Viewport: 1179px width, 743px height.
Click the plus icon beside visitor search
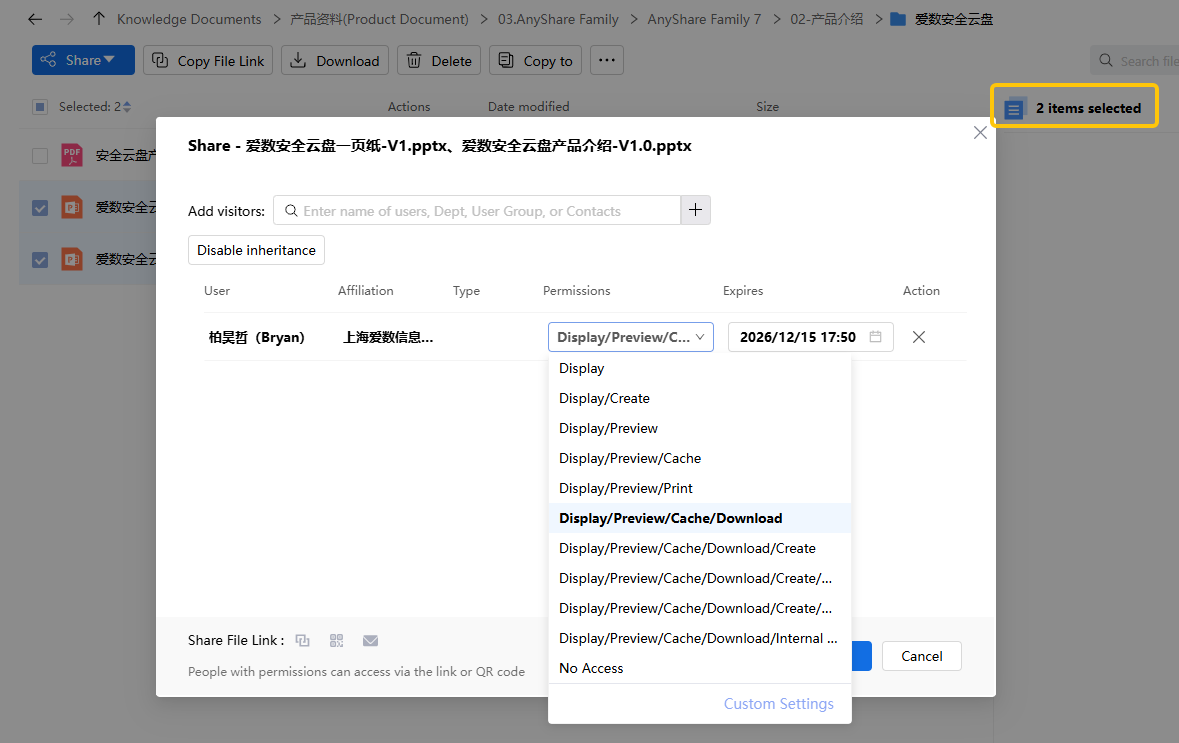(696, 210)
